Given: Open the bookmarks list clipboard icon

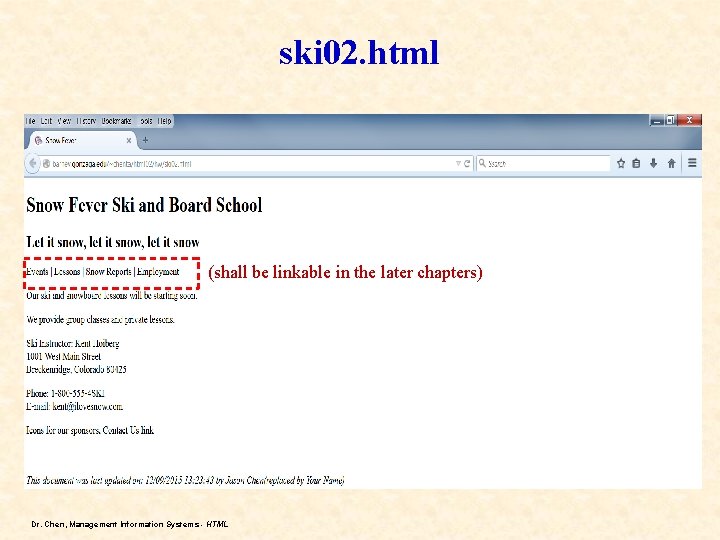Looking at the screenshot, I should tap(636, 163).
